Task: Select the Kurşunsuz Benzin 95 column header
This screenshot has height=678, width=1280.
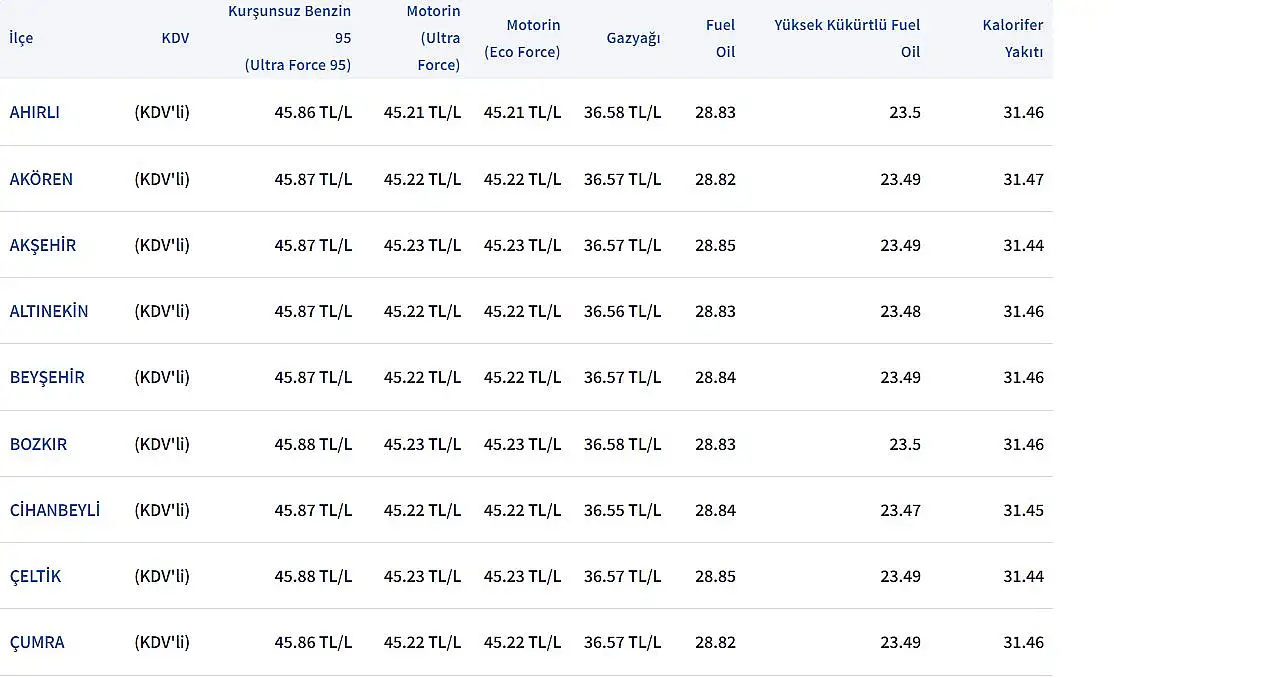Action: coord(292,38)
